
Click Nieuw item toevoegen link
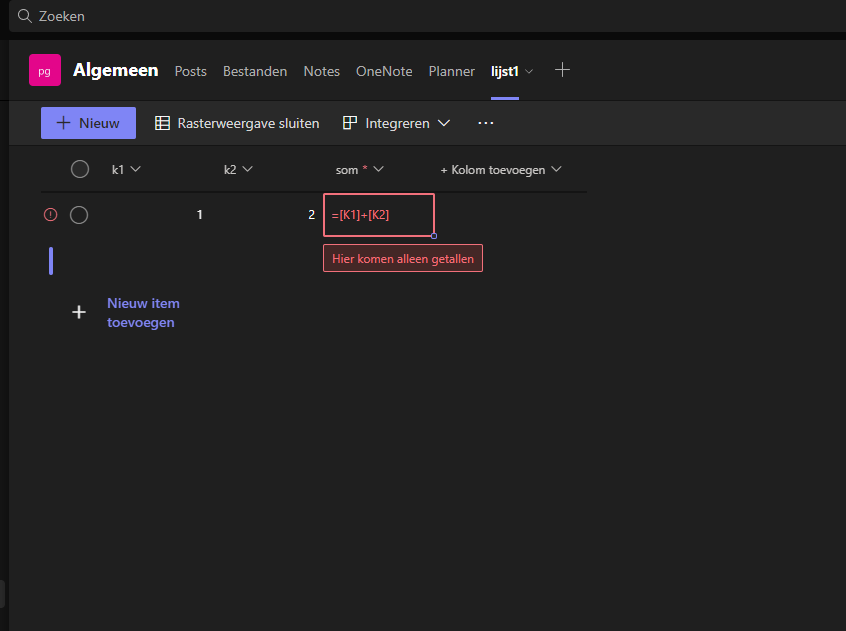(x=143, y=313)
